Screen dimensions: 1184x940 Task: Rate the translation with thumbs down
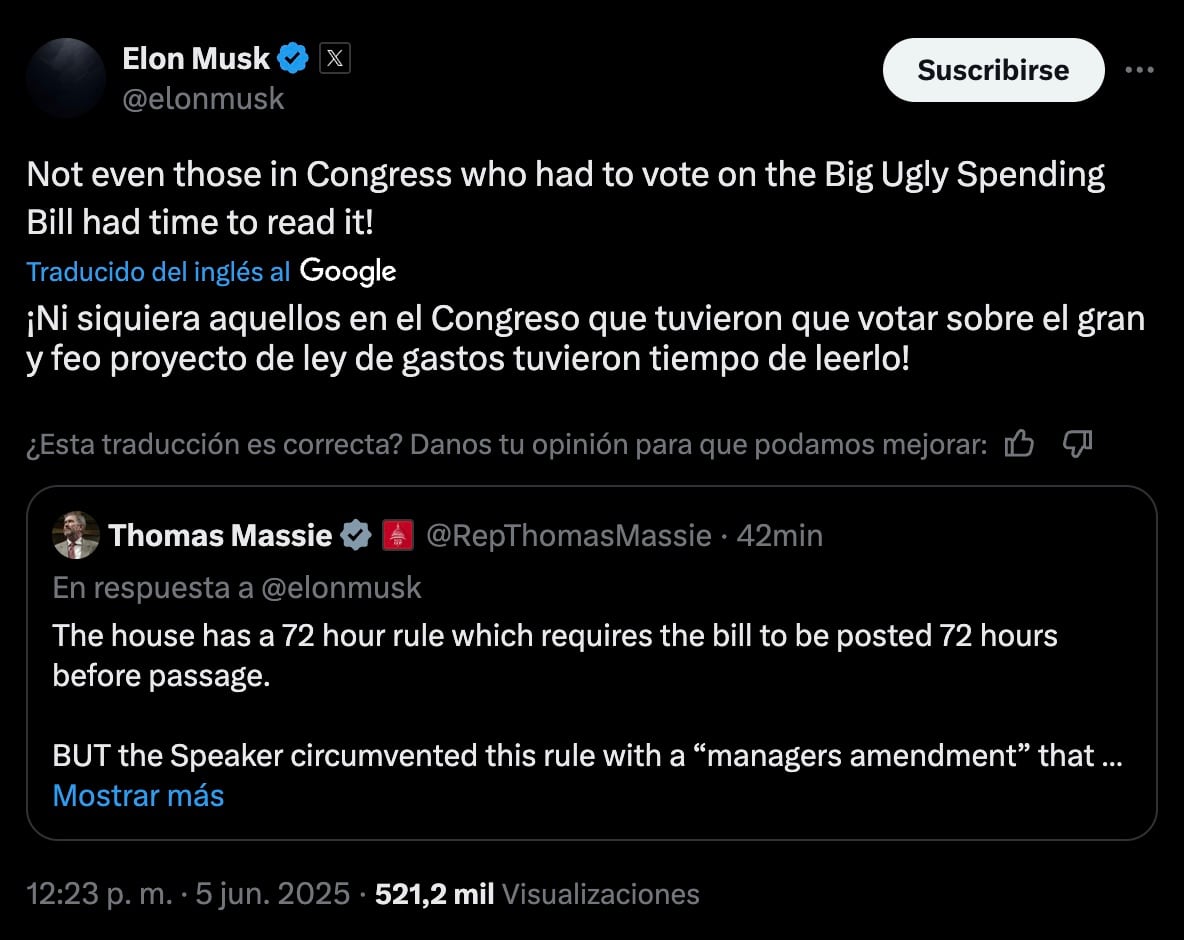pyautogui.click(x=1076, y=444)
